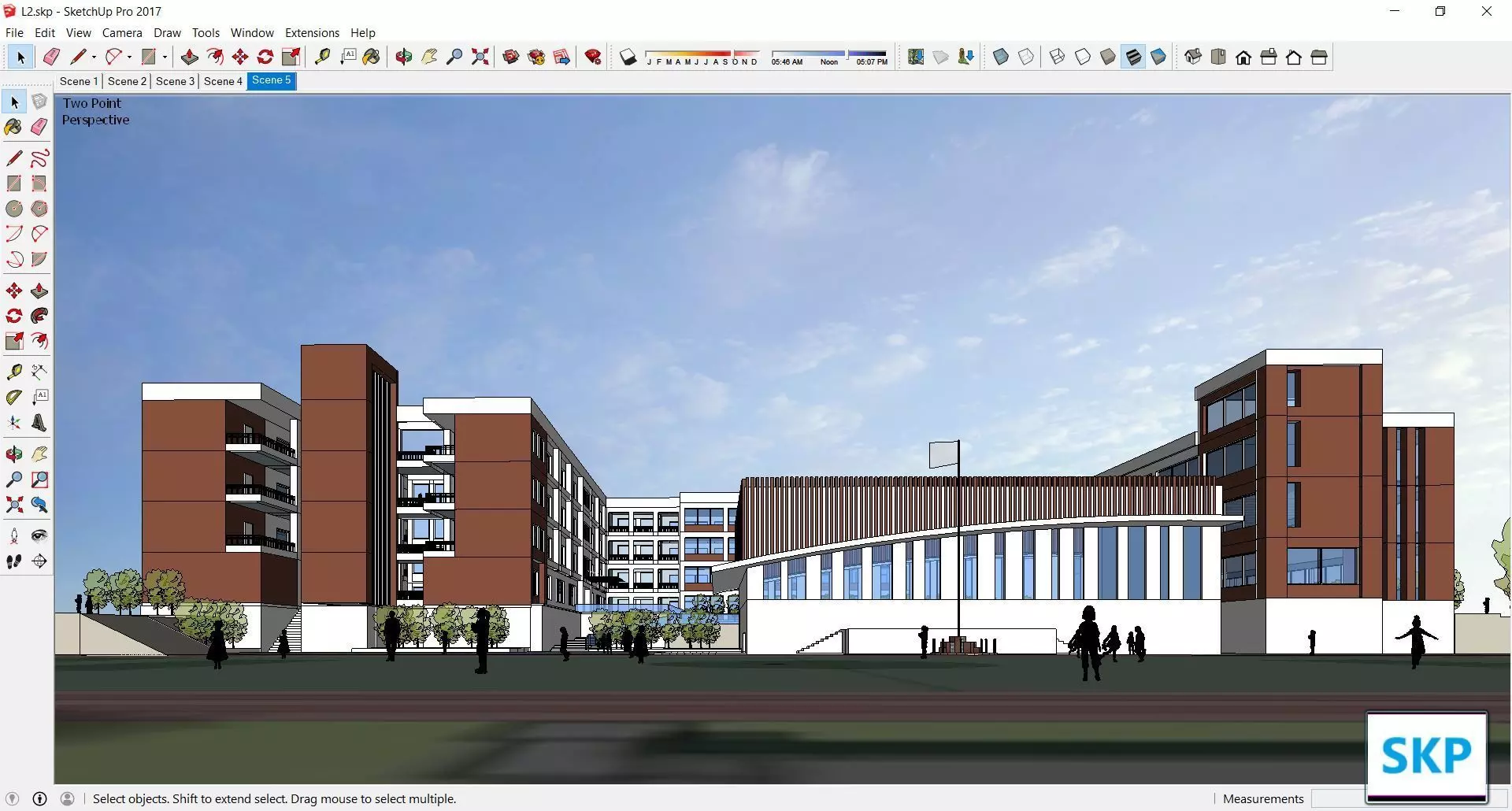The width and height of the screenshot is (1512, 811).
Task: Switch to Scene 3 tab
Action: pyautogui.click(x=175, y=81)
